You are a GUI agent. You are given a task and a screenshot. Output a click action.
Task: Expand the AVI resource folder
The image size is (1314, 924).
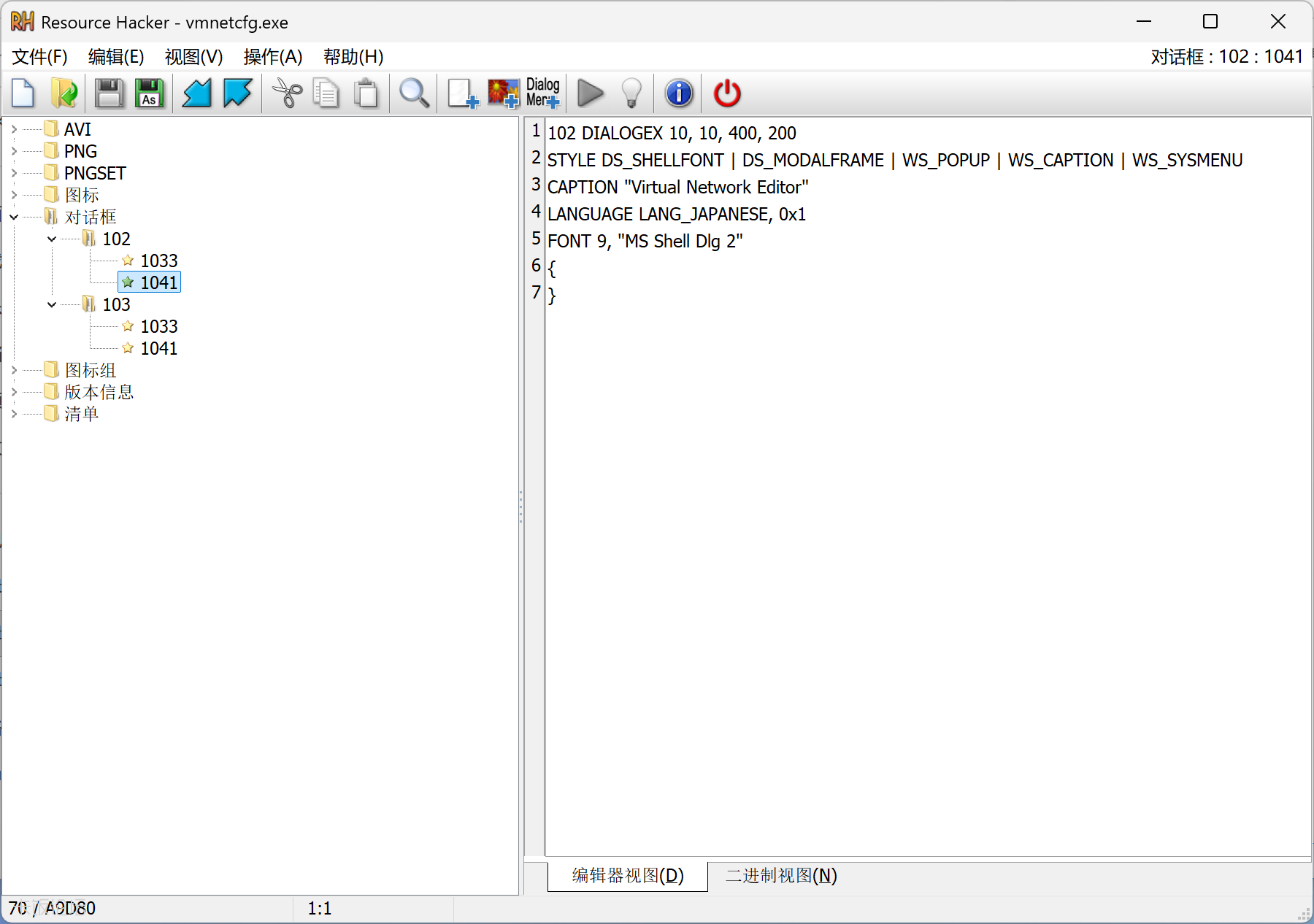click(14, 129)
